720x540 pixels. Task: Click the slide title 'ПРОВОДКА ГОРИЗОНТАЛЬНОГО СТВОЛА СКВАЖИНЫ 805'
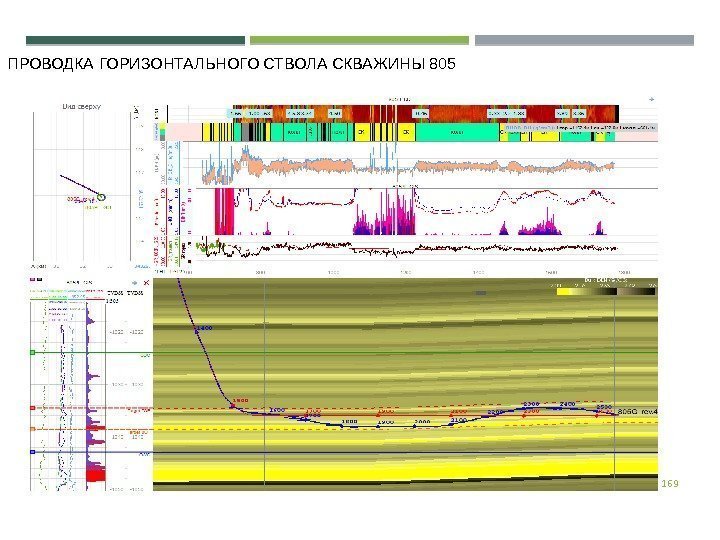pos(232,63)
